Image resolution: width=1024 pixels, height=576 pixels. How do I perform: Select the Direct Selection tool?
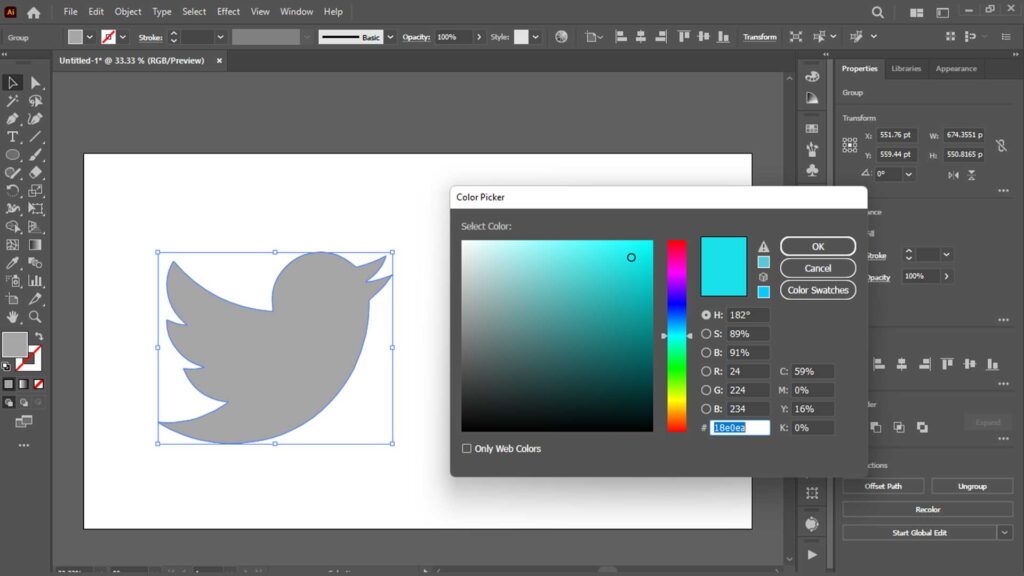[x=35, y=83]
